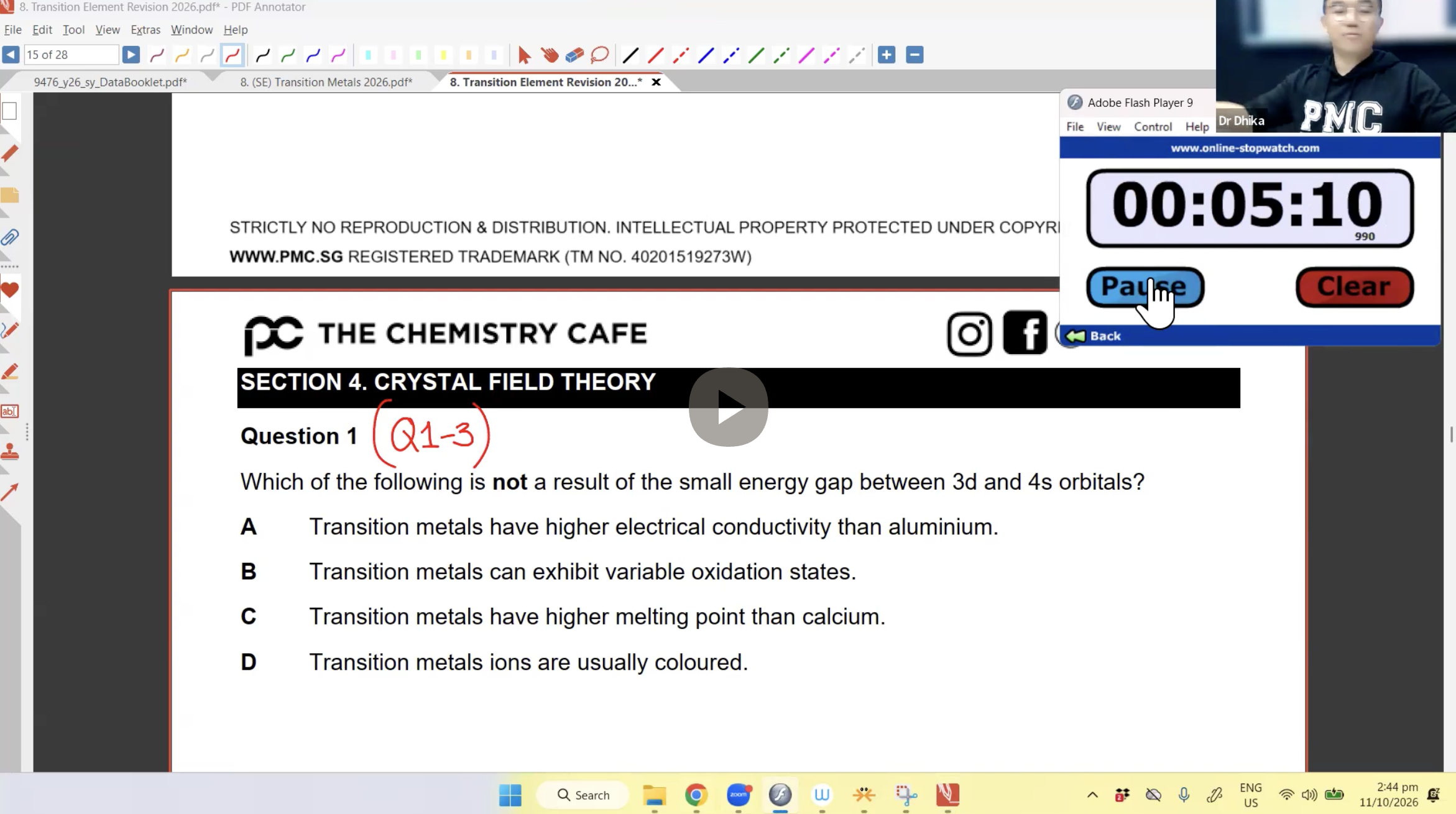Choose the green freehand pen

coord(288,55)
